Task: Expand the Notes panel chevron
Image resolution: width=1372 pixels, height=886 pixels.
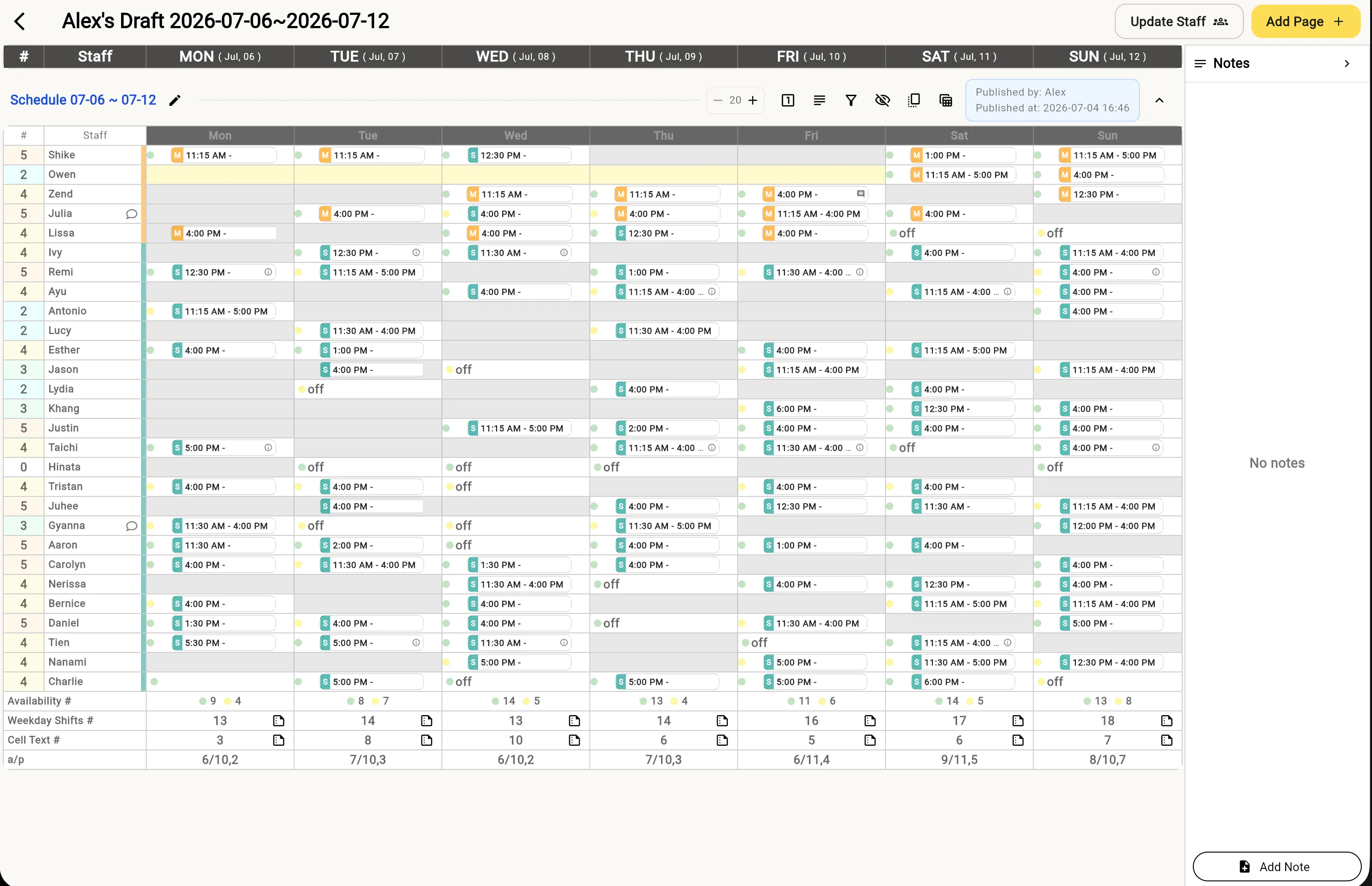Action: 1346,64
